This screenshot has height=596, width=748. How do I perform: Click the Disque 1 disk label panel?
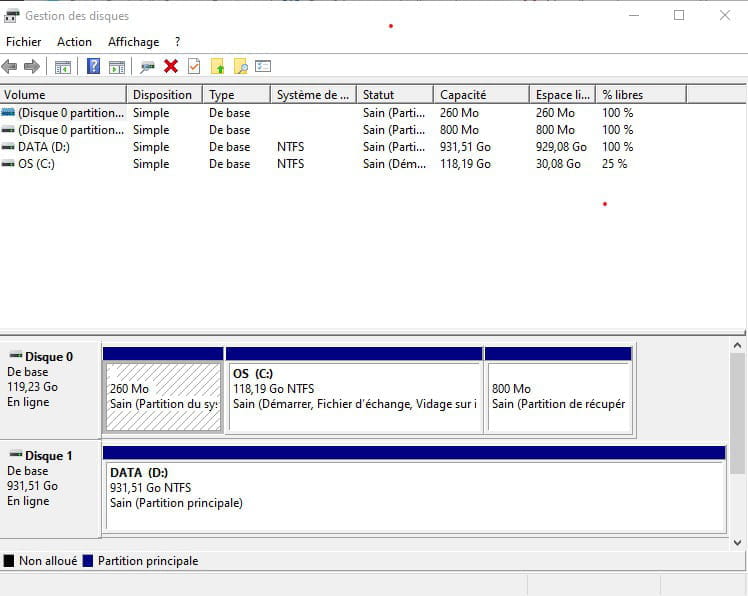pyautogui.click(x=50, y=489)
